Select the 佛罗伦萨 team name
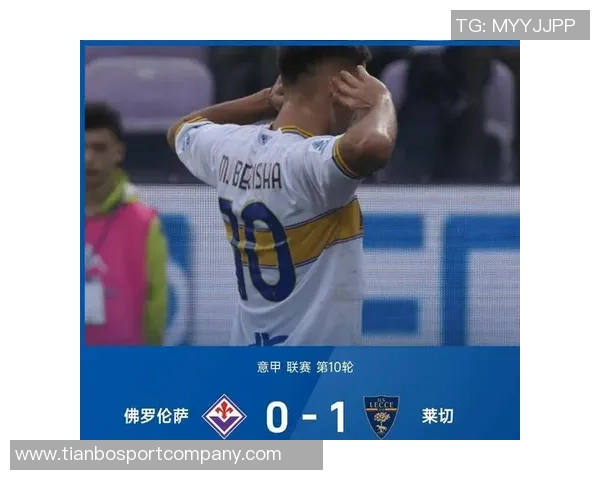The image size is (600, 480). pyautogui.click(x=156, y=416)
